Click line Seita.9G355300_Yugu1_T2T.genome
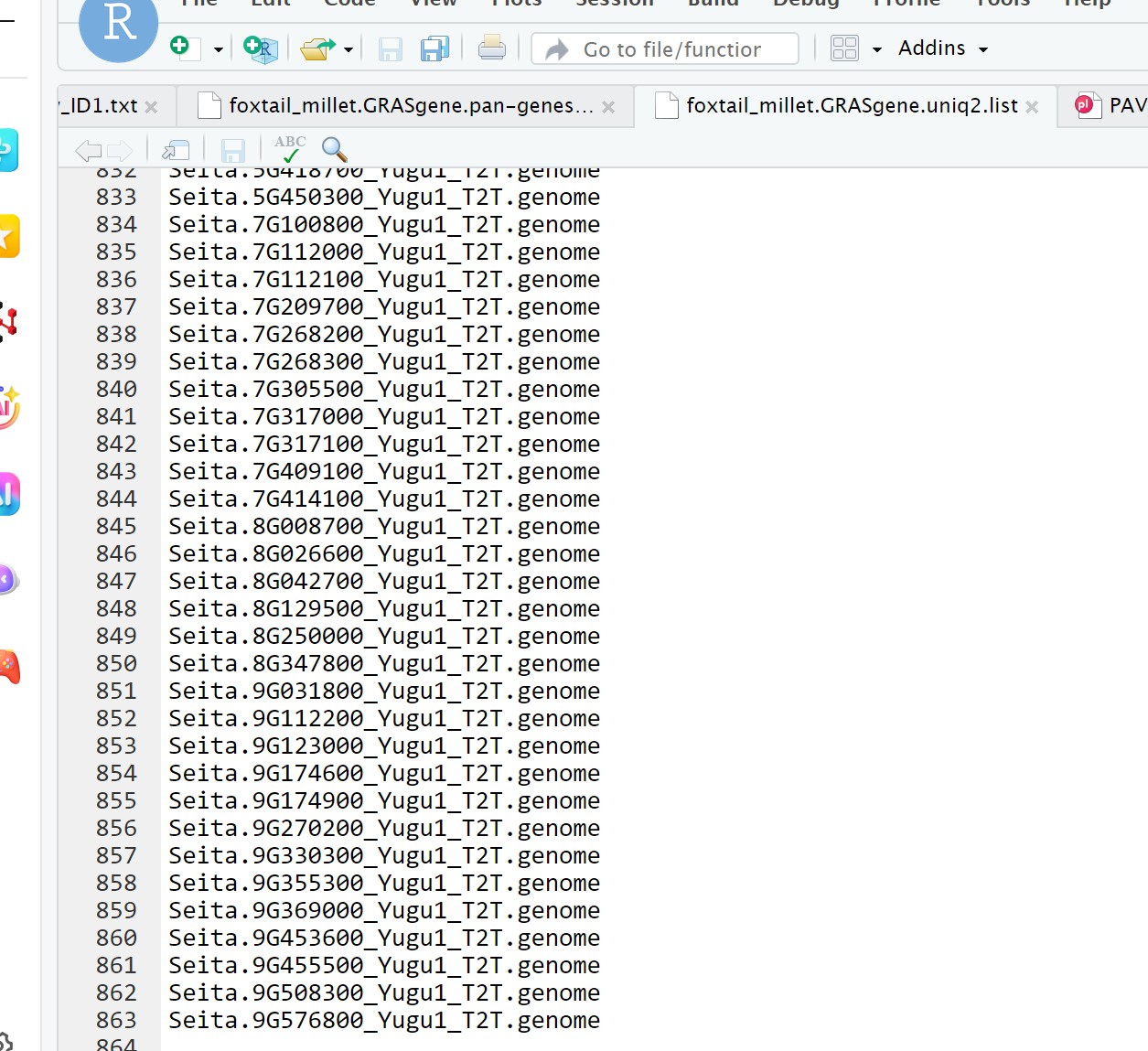The width and height of the screenshot is (1148, 1051). click(384, 884)
